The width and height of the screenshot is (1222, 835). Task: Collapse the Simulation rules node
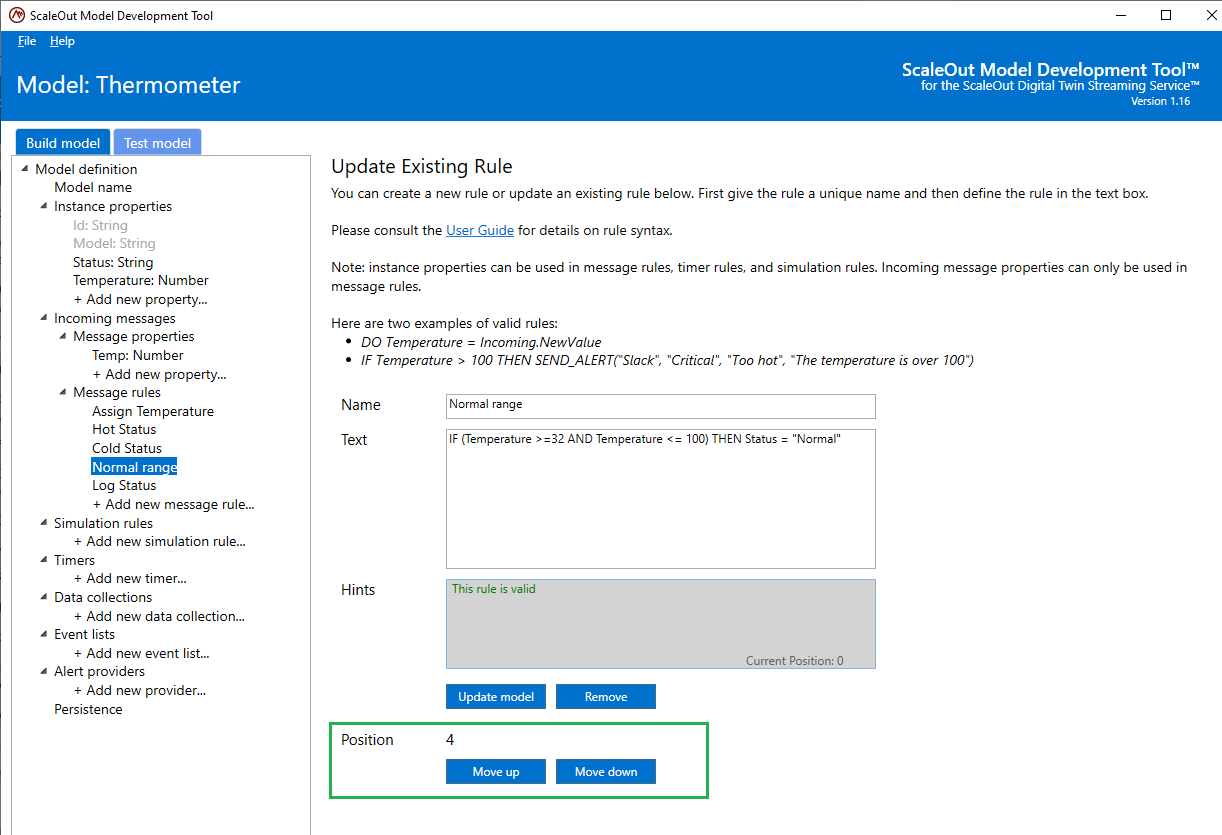(44, 523)
